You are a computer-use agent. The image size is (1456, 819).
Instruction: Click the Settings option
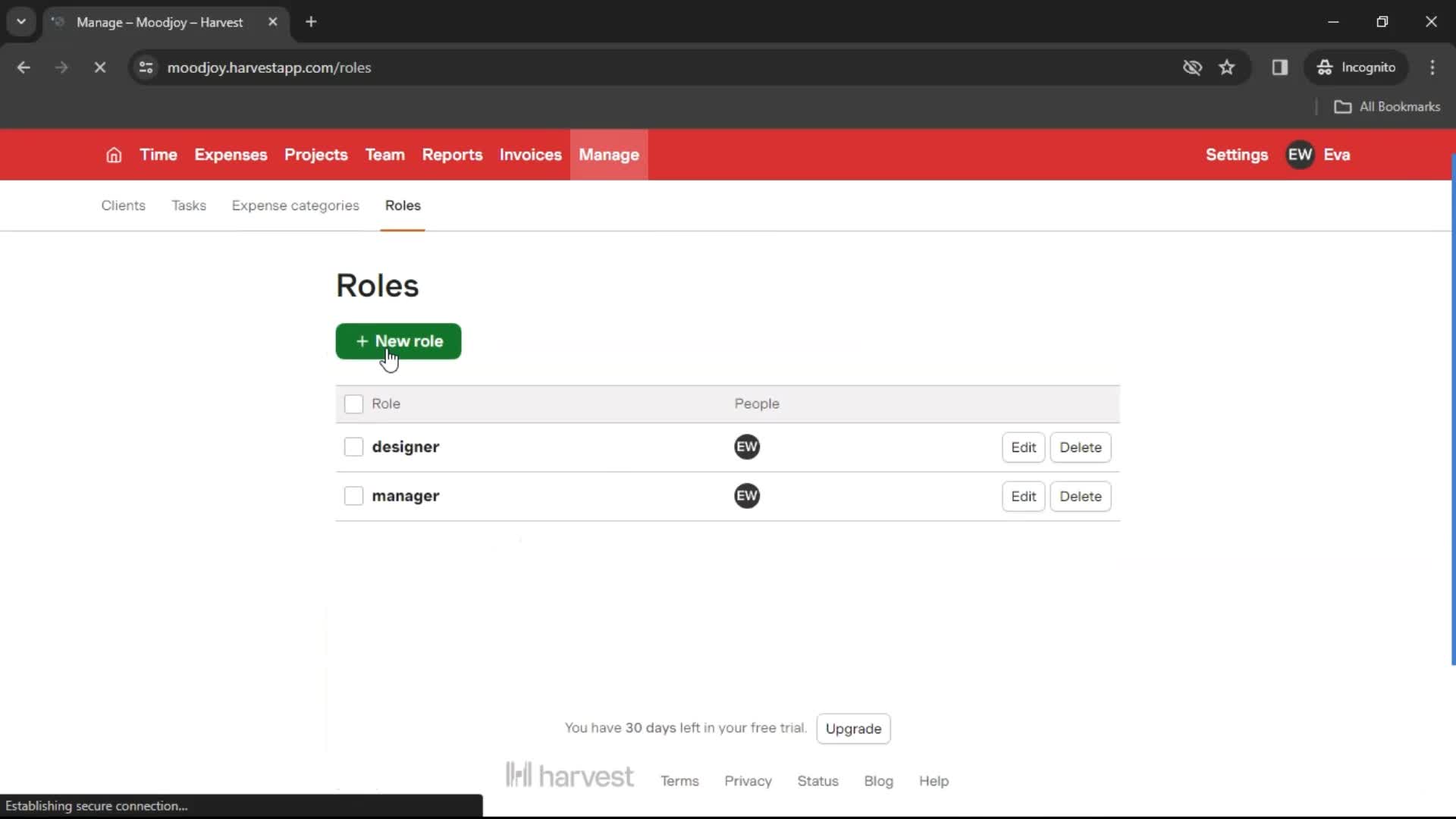1237,154
